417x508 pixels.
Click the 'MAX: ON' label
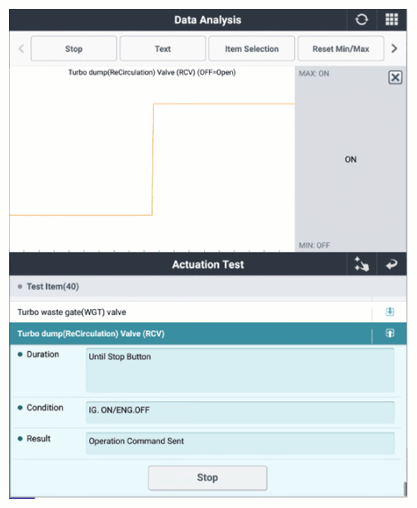[x=314, y=73]
